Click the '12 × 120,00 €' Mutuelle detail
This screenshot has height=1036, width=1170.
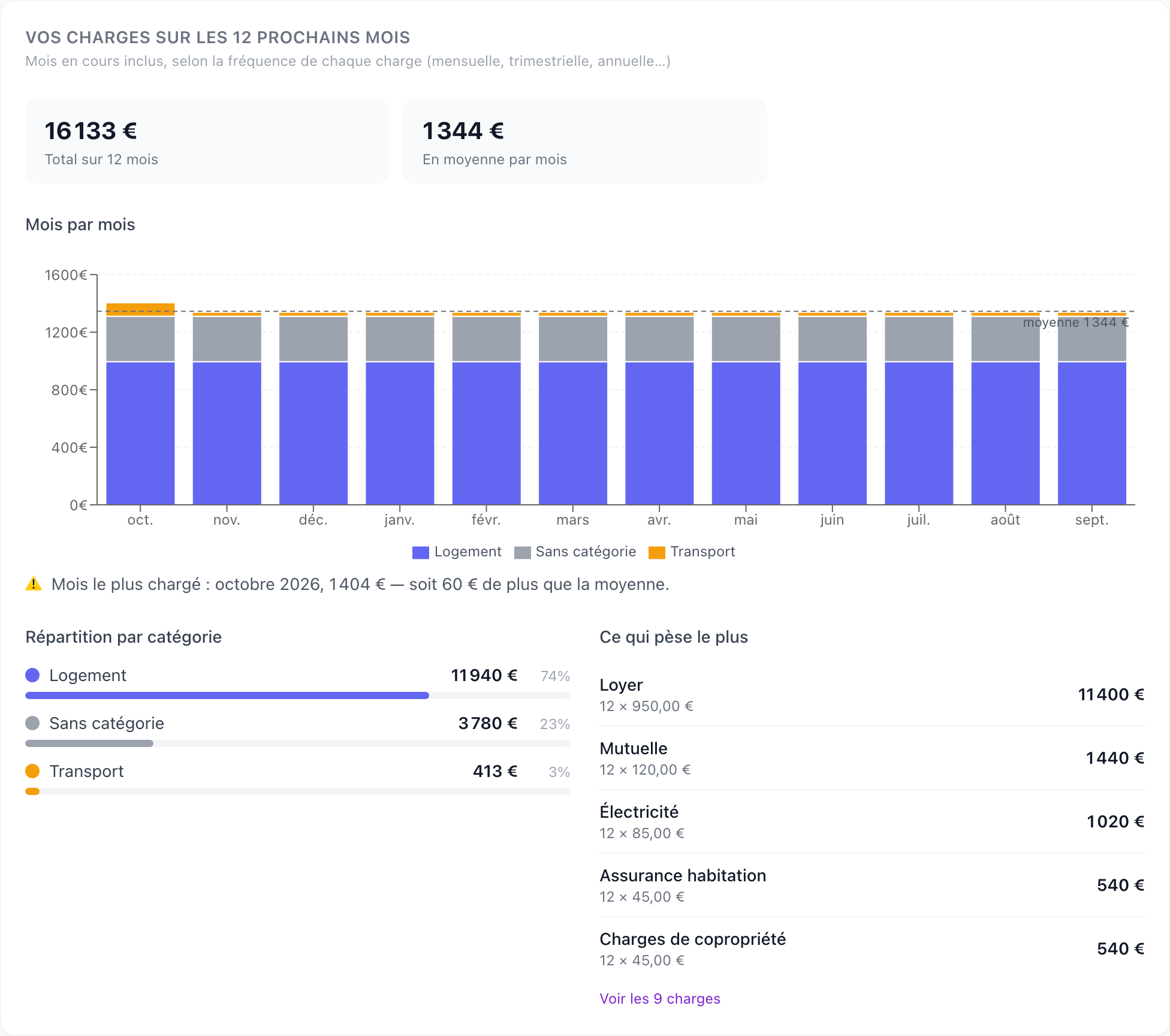click(645, 770)
